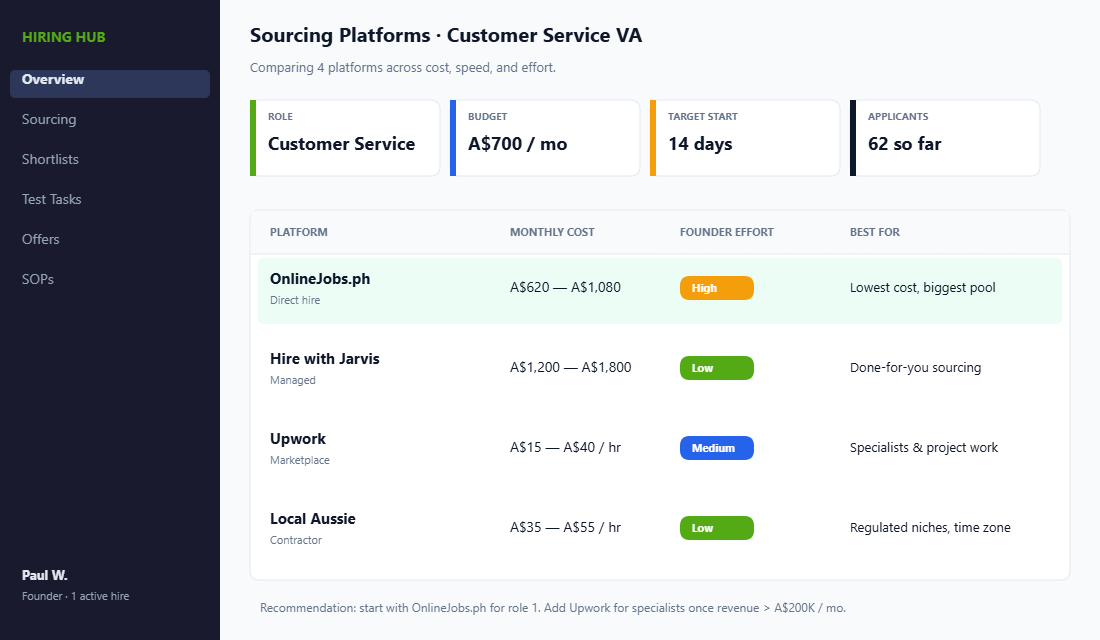Open the Offers page
The height and width of the screenshot is (640, 1100).
pyautogui.click(x=40, y=239)
